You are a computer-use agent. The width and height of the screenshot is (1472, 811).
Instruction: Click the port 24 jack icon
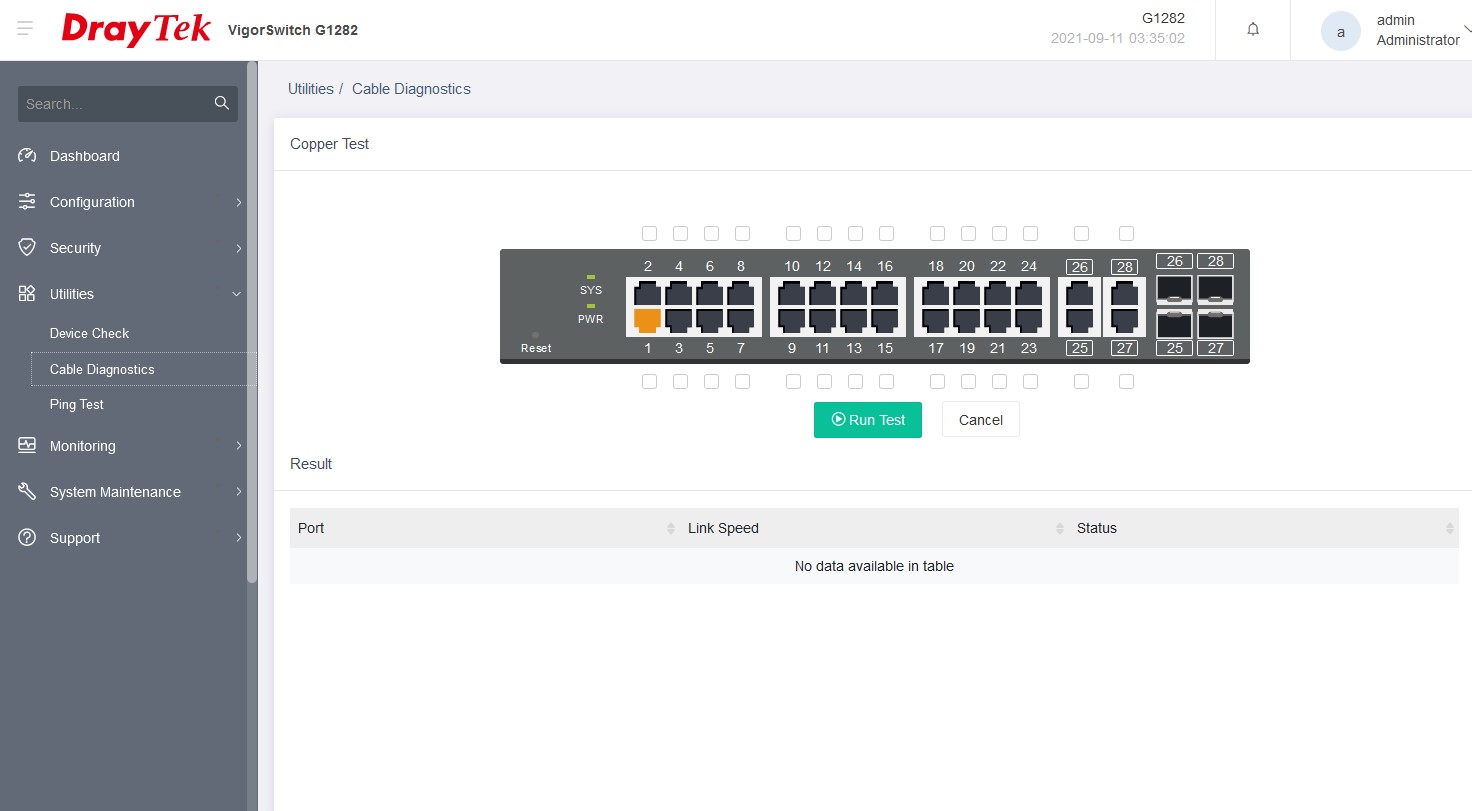coord(1028,294)
